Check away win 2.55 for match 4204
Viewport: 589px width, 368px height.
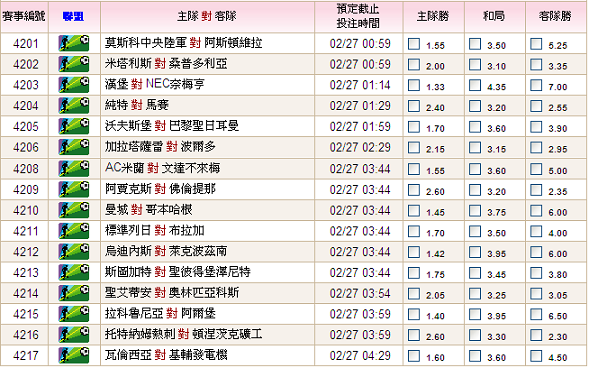(536, 106)
